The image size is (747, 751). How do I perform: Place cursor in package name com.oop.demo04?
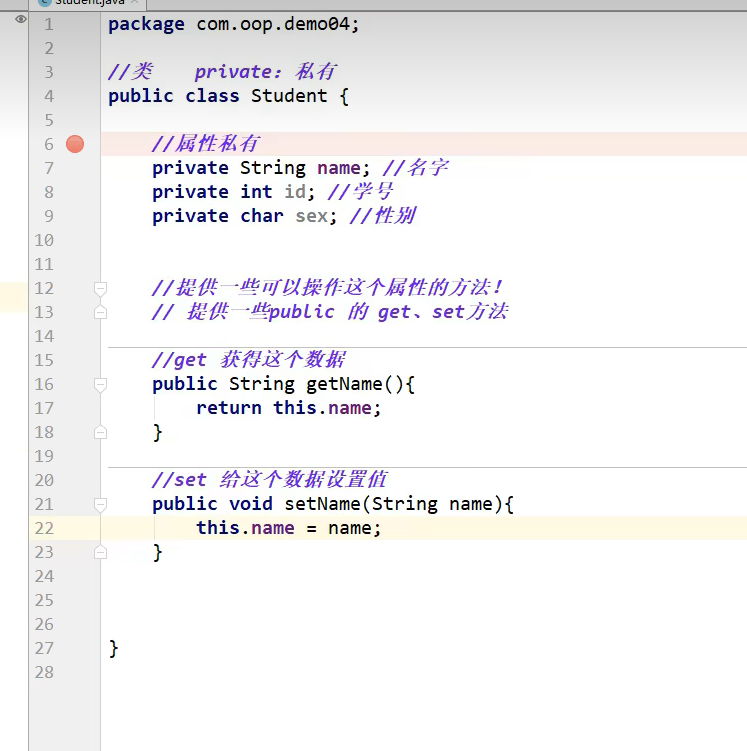[273, 24]
